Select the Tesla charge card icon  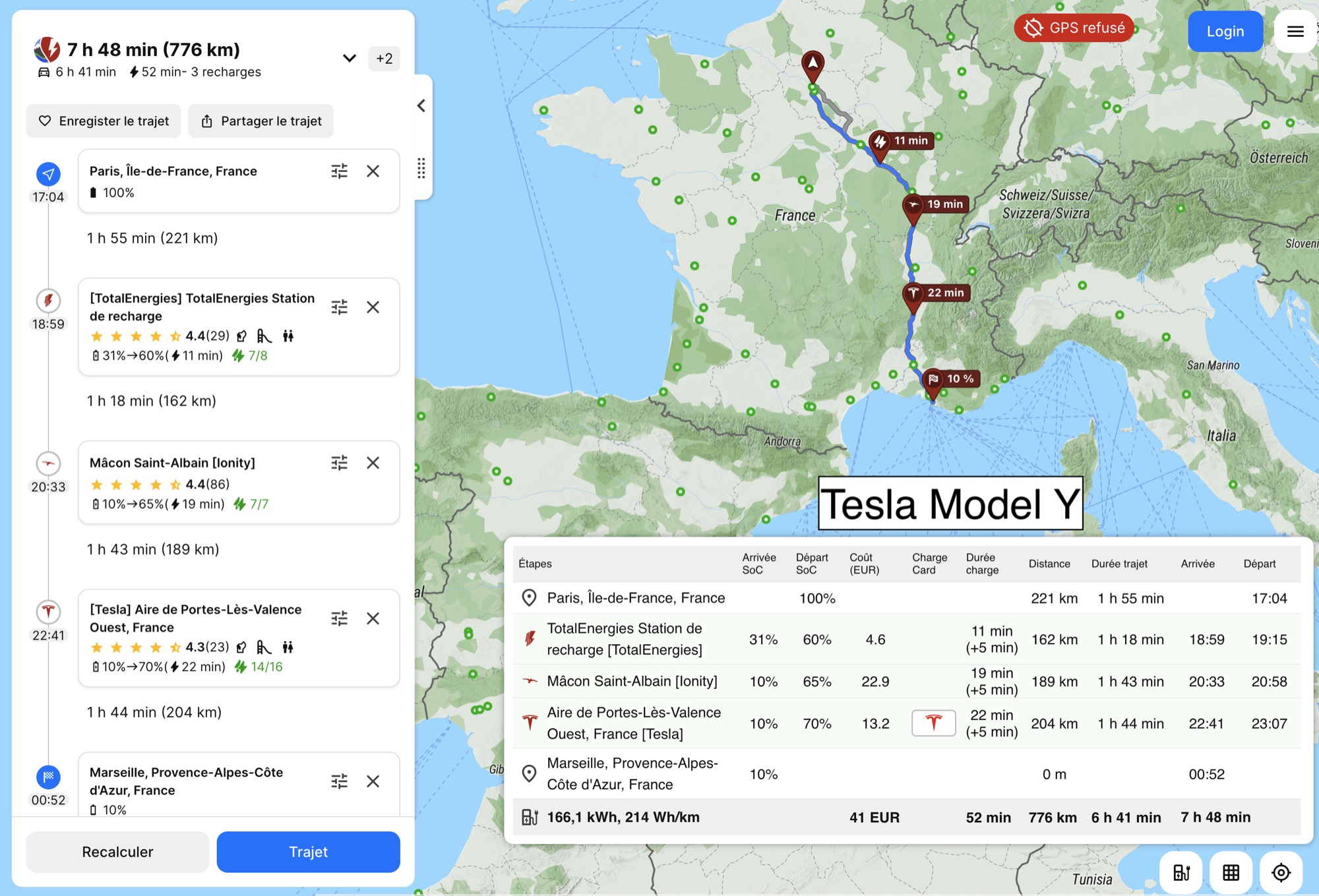coord(933,723)
